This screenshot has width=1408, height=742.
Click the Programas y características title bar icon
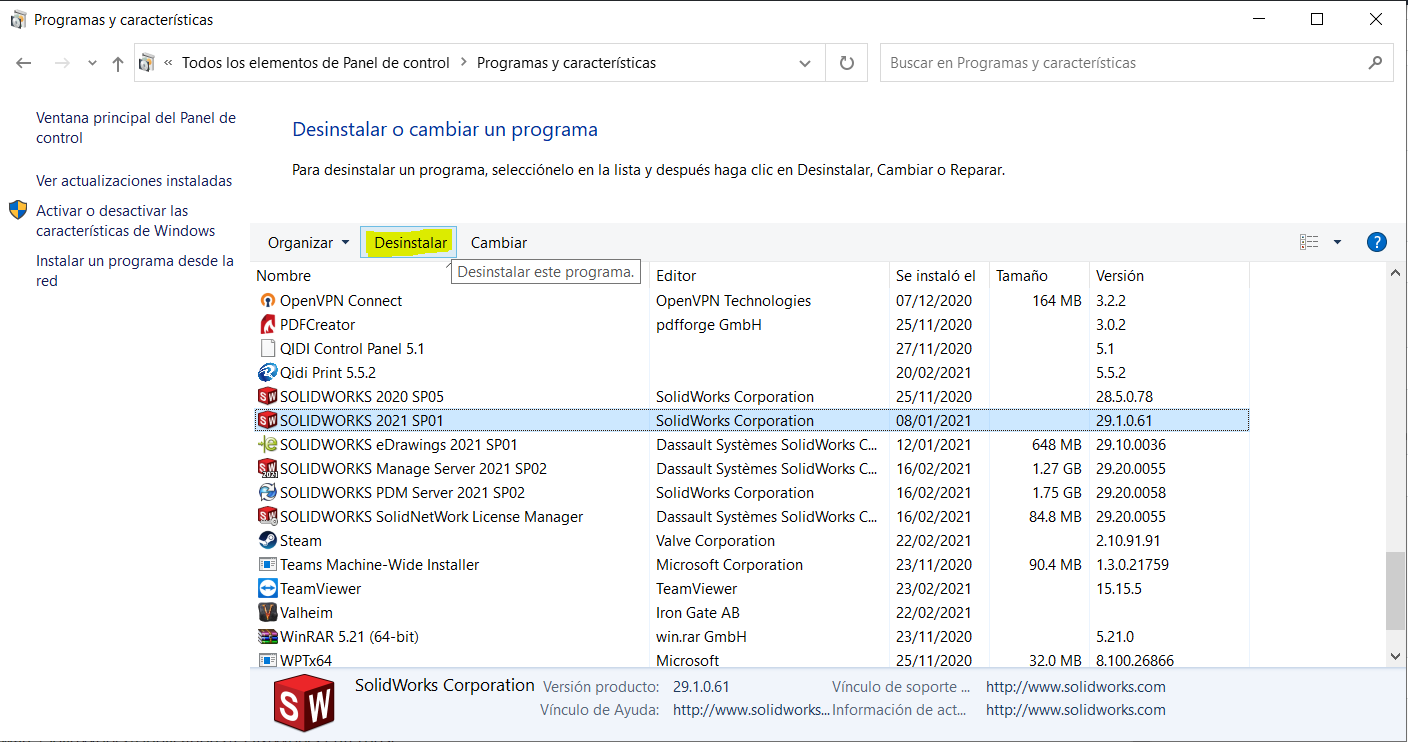click(19, 19)
